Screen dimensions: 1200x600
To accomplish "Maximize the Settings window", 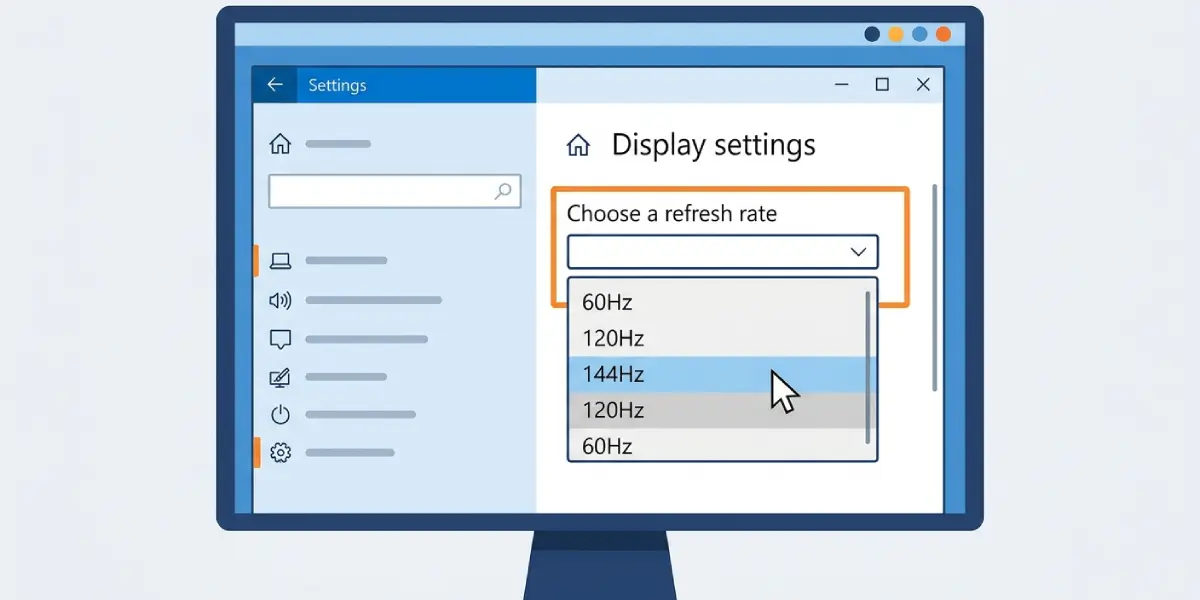I will click(882, 85).
